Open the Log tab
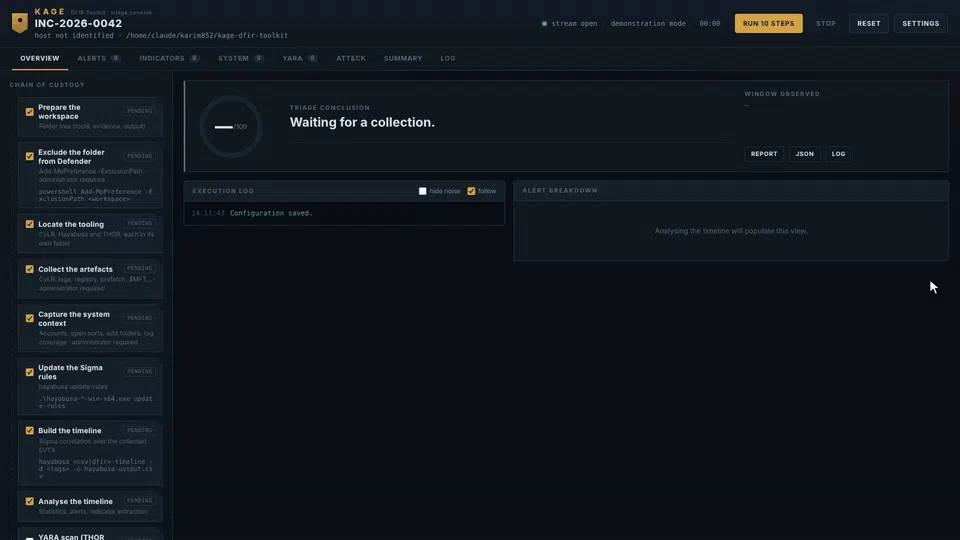This screenshot has width=960, height=540. click(x=448, y=58)
